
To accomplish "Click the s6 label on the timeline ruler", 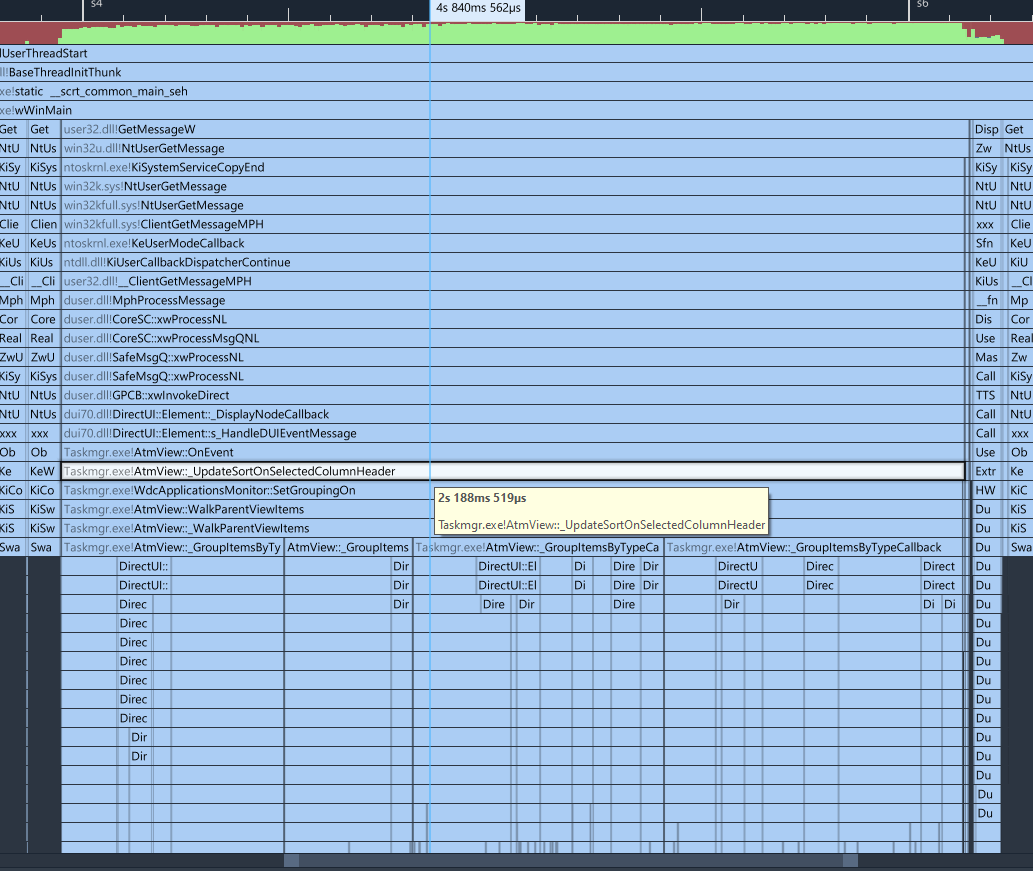I will (x=922, y=6).
